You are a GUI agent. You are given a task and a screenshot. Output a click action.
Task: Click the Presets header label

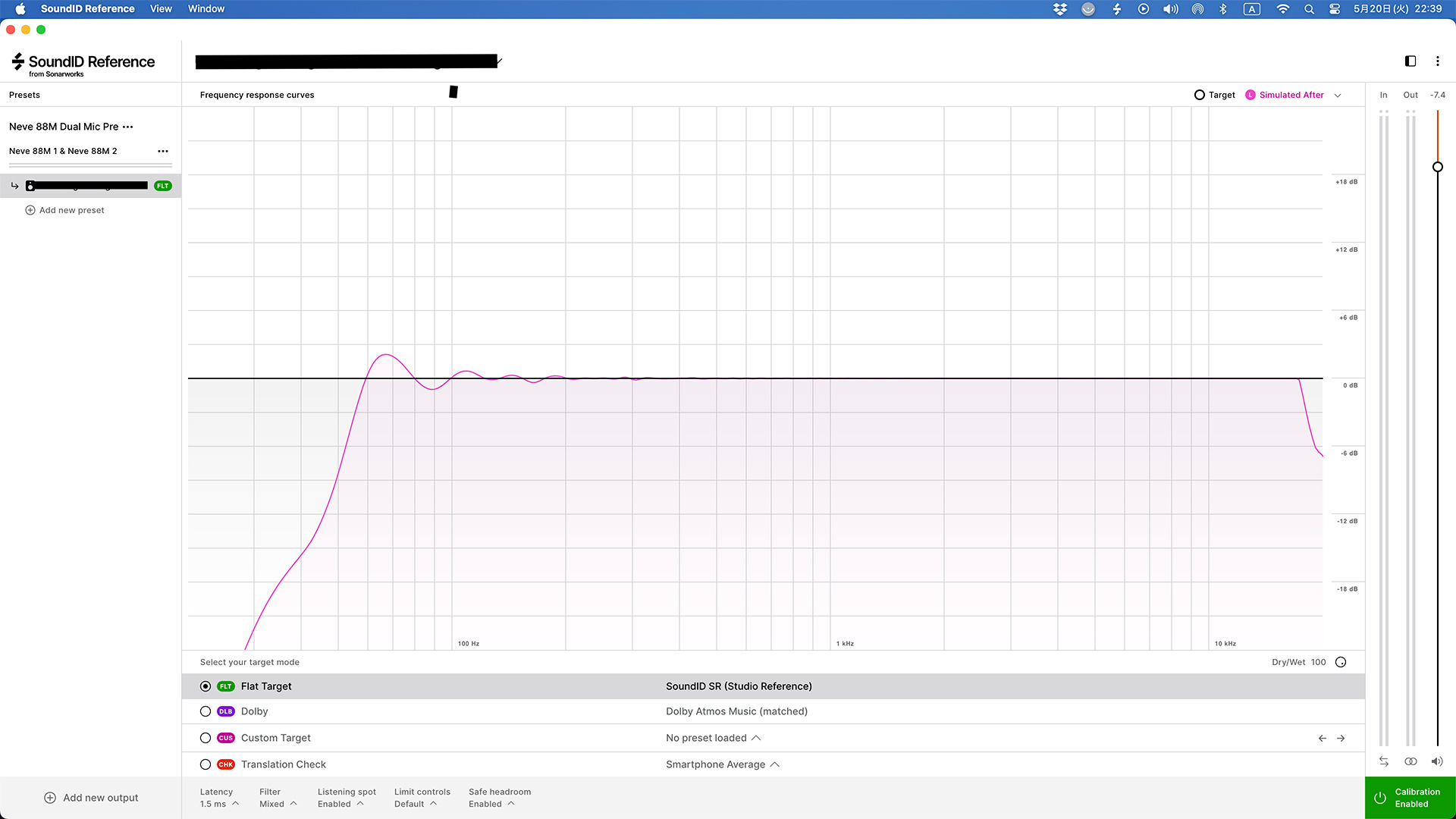pyautogui.click(x=24, y=95)
